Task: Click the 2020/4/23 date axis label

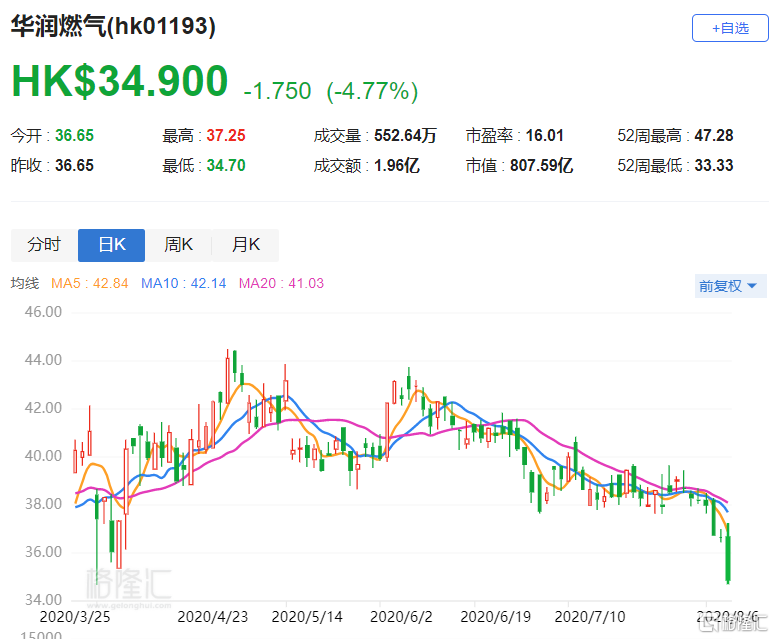Action: tap(213, 617)
